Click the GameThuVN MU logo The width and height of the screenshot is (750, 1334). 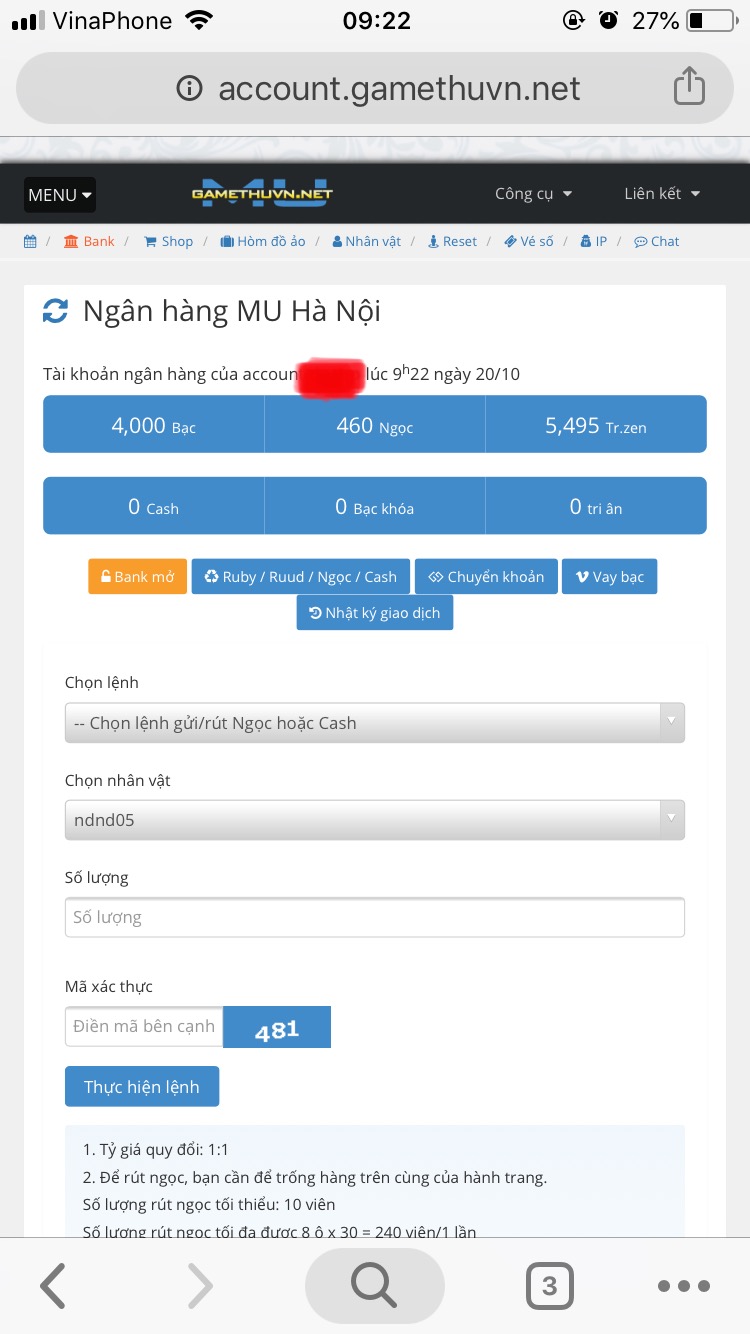pos(262,194)
